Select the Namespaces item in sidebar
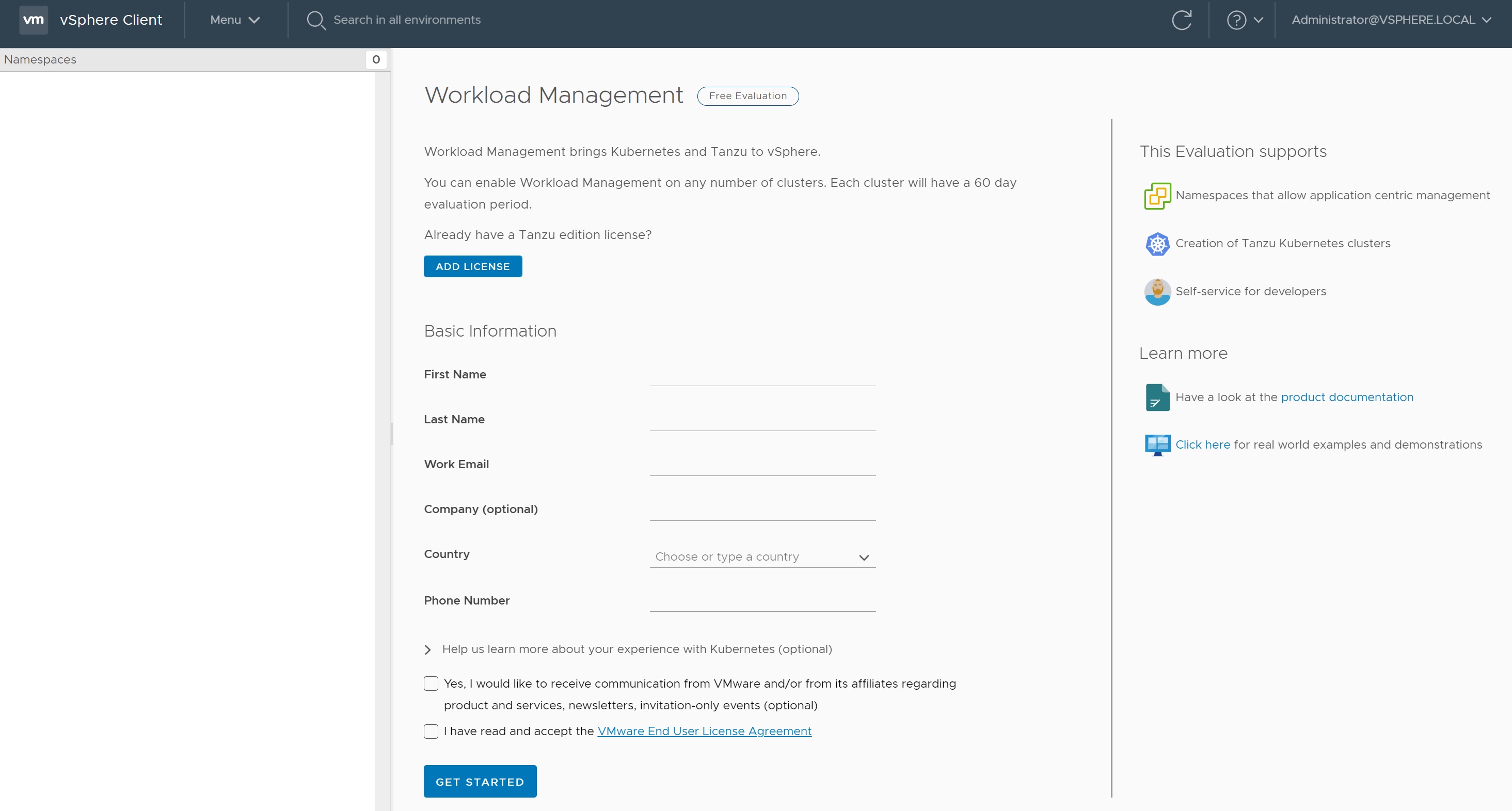 pos(40,59)
